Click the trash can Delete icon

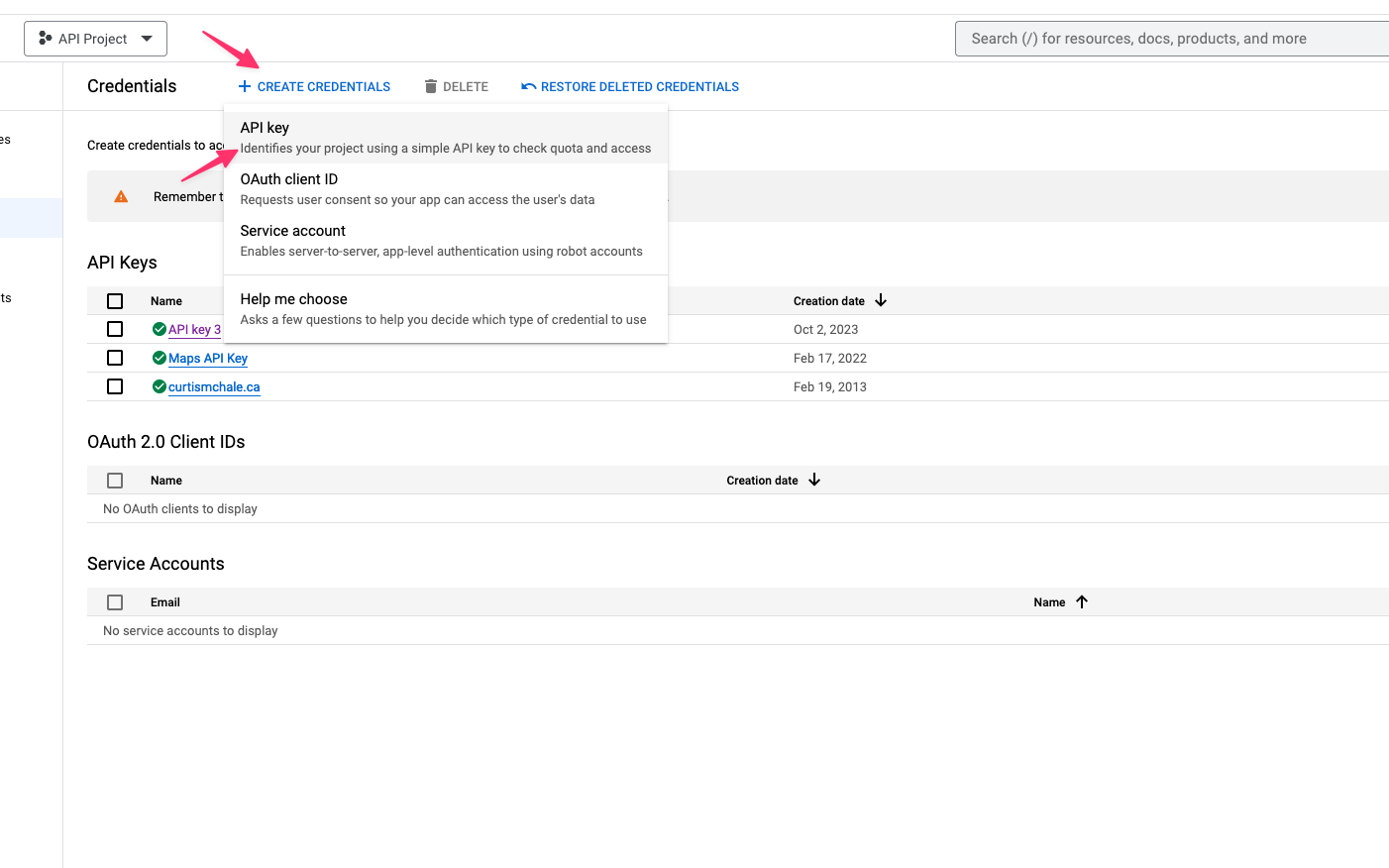click(x=431, y=87)
